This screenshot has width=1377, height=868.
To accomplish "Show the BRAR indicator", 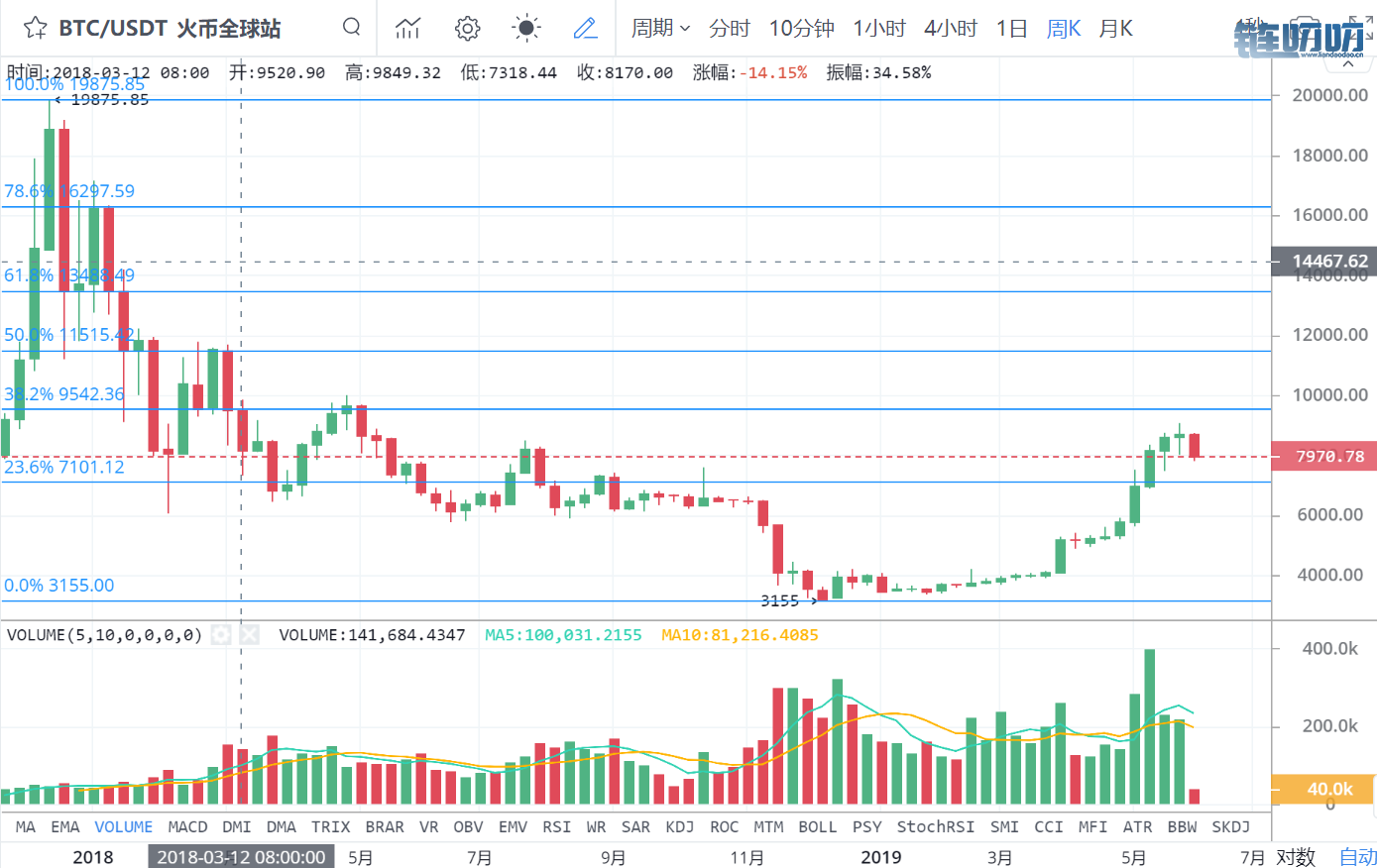I will (385, 826).
